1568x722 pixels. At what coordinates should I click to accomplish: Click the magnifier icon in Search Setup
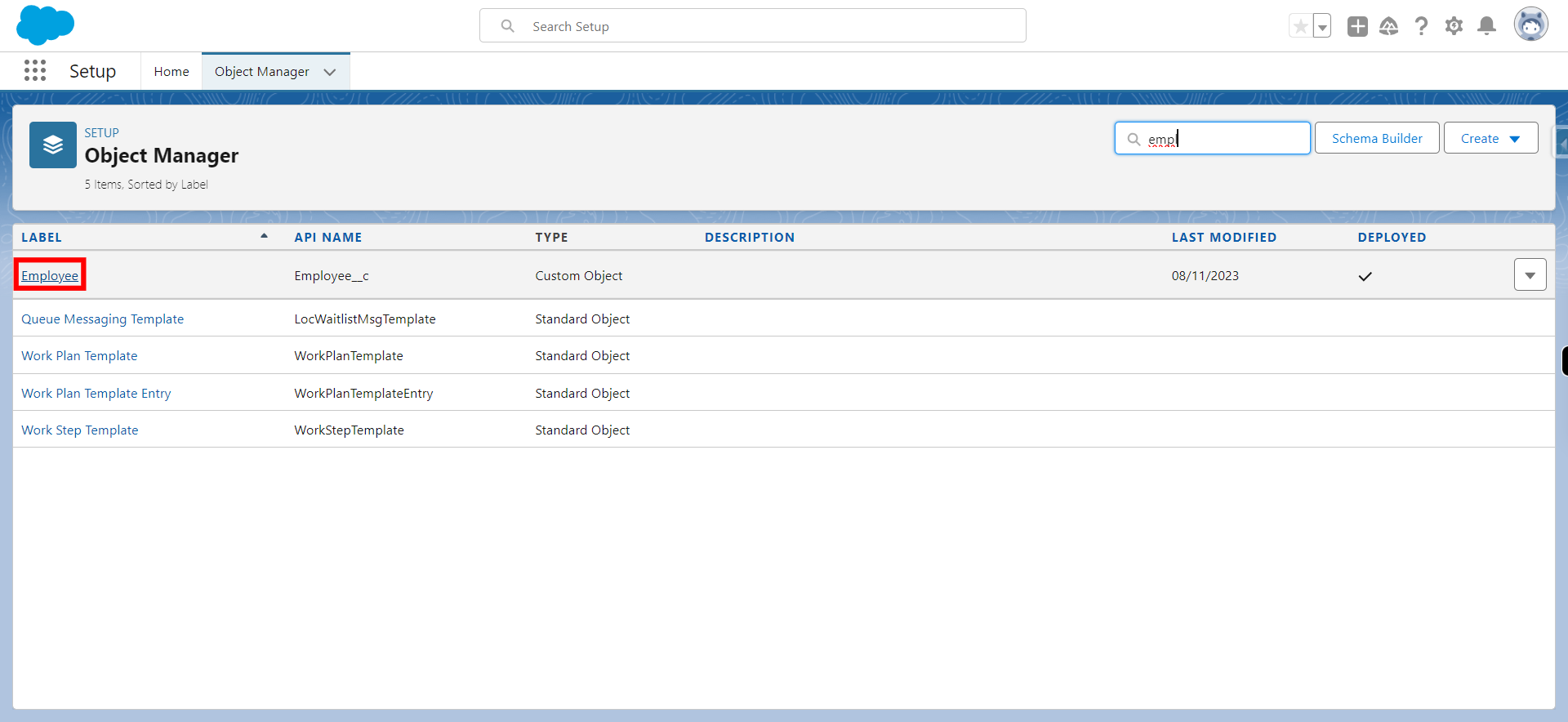point(508,26)
